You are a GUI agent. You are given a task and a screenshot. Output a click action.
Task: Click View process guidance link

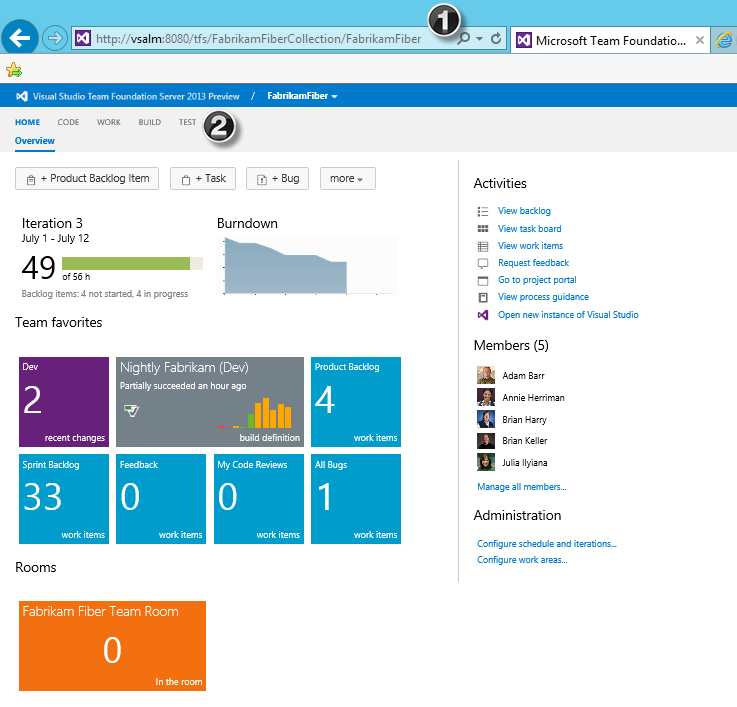coord(543,297)
